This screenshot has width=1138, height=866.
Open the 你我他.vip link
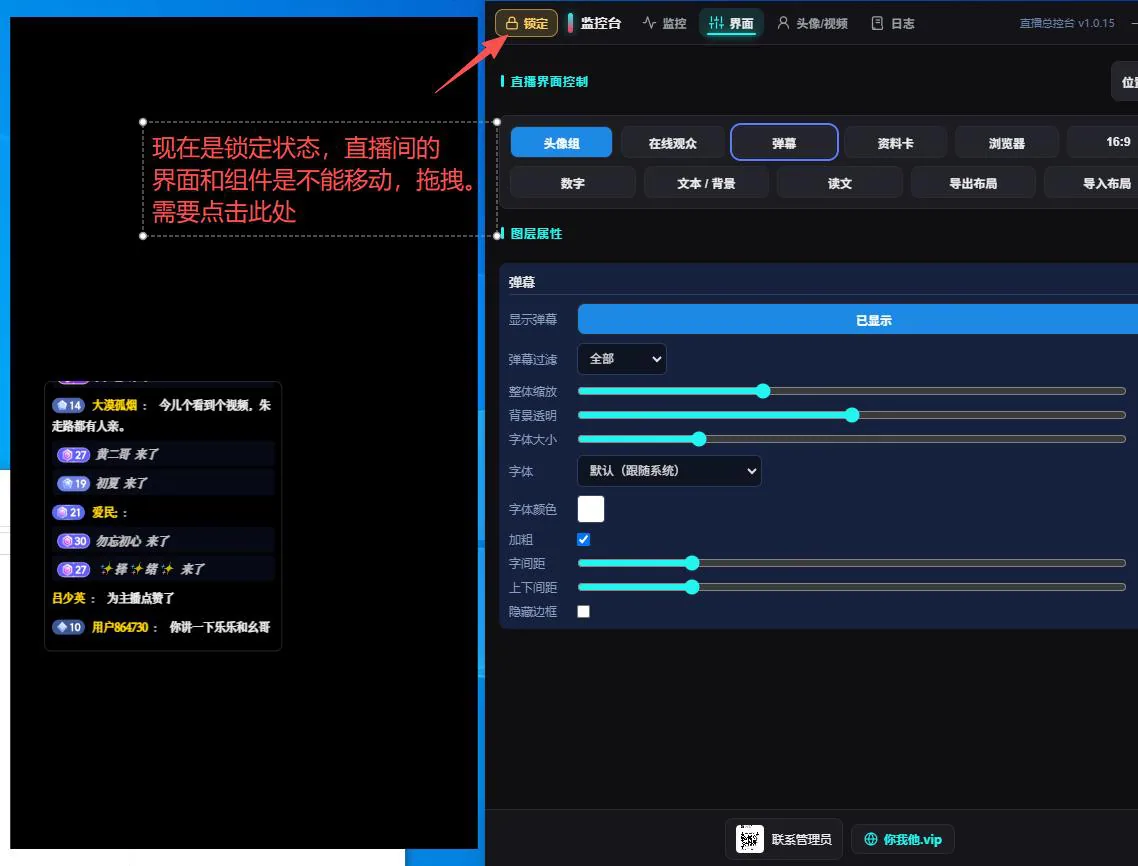tap(902, 839)
